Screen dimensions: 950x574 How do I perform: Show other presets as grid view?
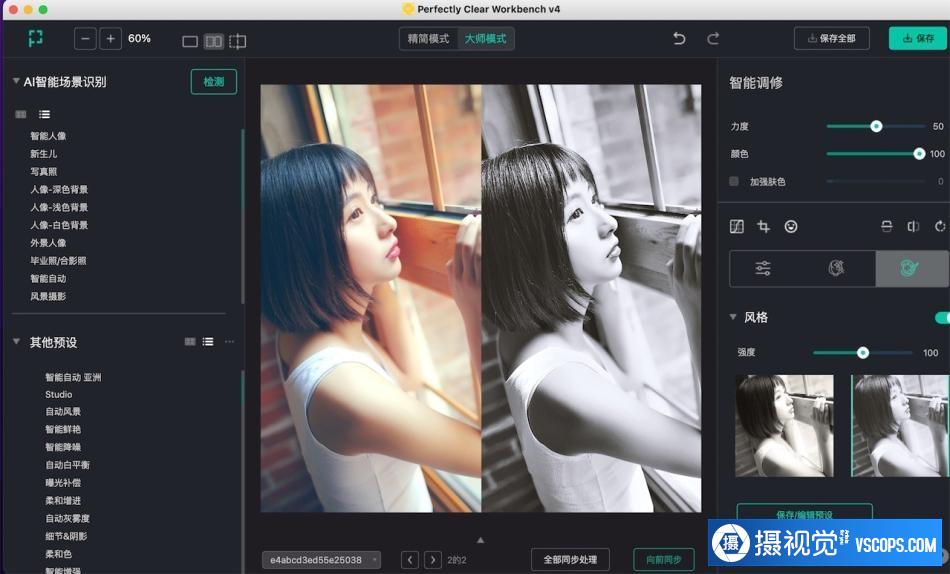pyautogui.click(x=190, y=342)
